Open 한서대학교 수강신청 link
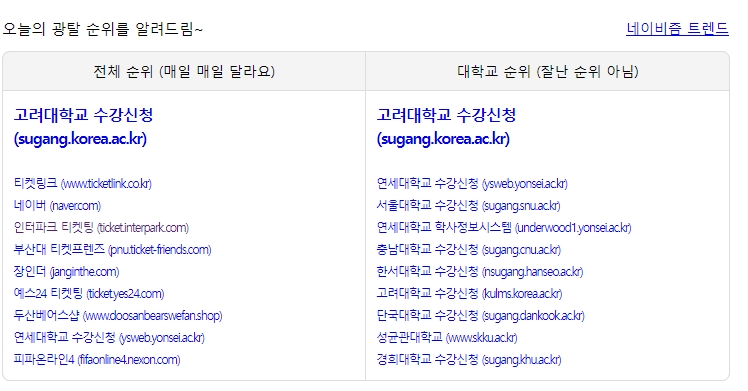The width and height of the screenshot is (748, 391). pyautogui.click(x=480, y=271)
